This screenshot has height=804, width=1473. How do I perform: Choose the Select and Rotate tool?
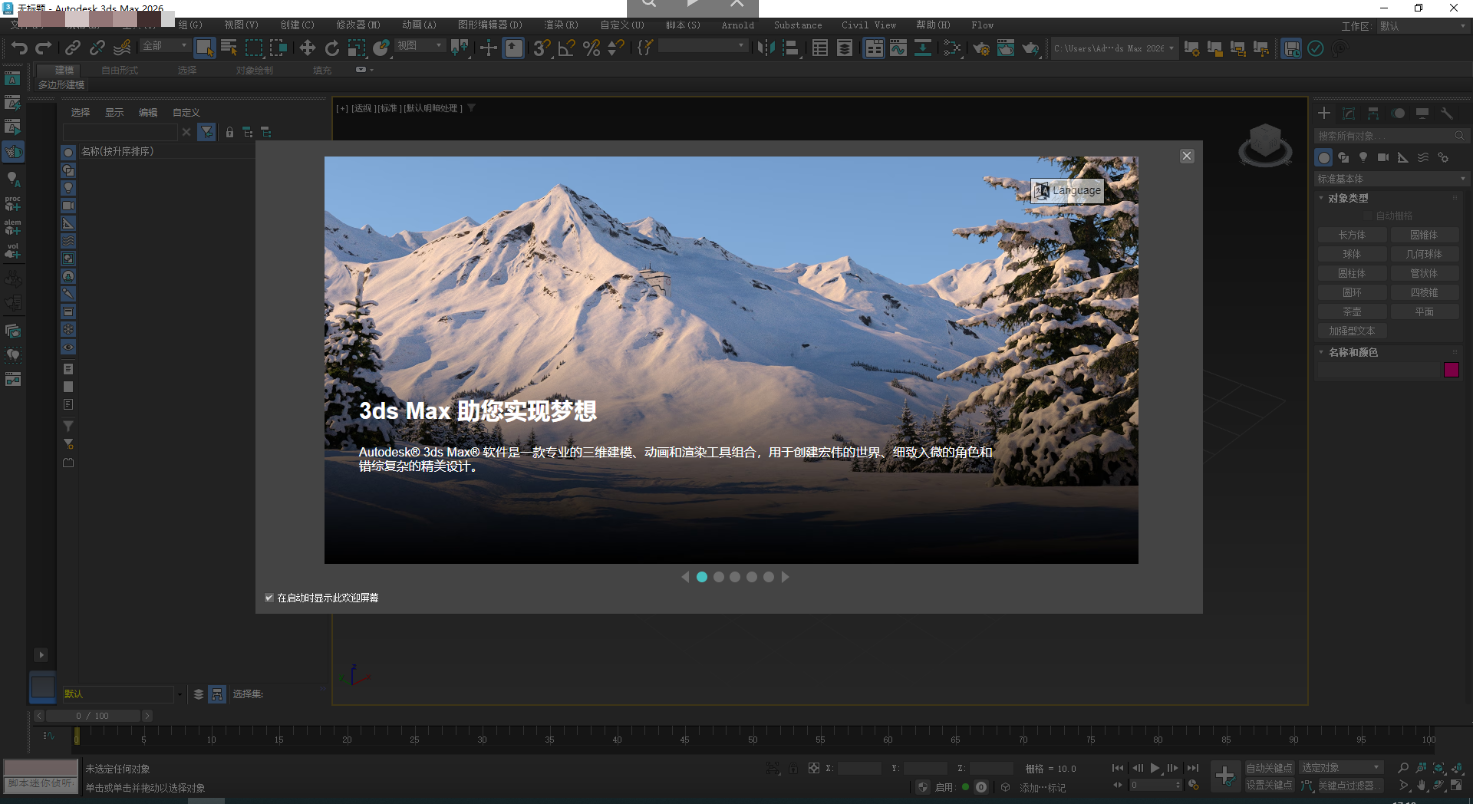(x=332, y=47)
